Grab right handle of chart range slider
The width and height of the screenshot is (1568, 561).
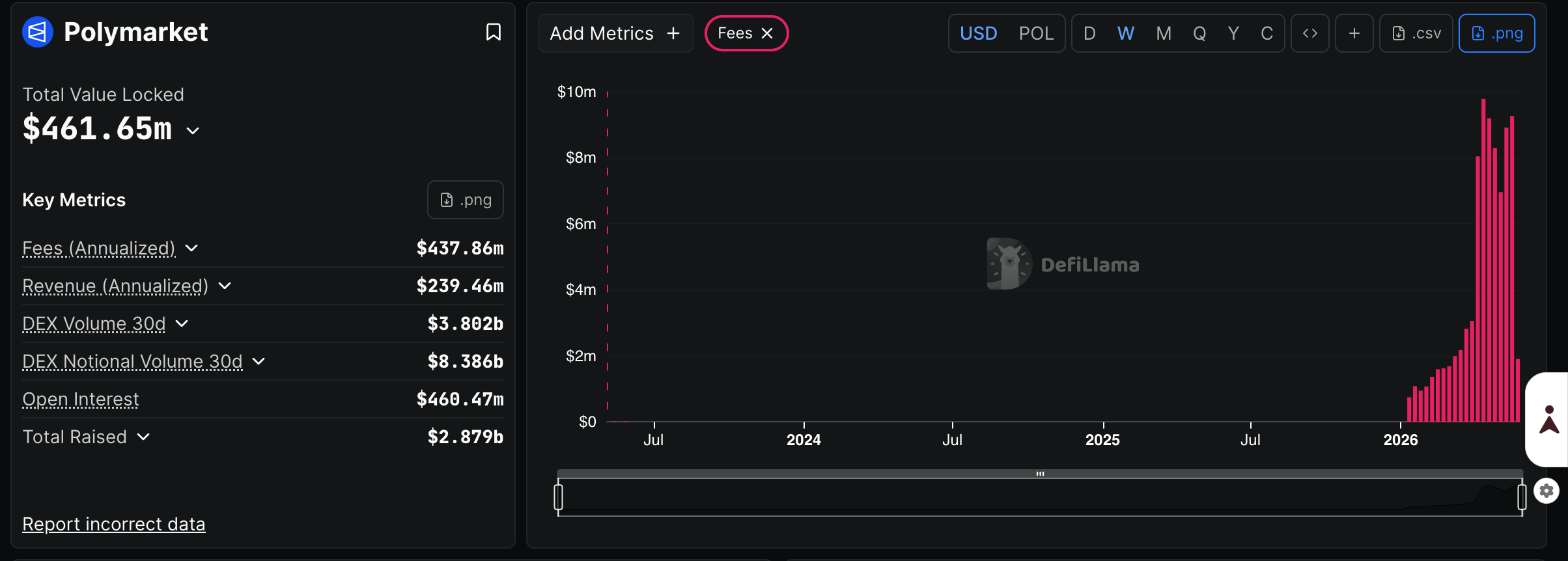point(1522,497)
